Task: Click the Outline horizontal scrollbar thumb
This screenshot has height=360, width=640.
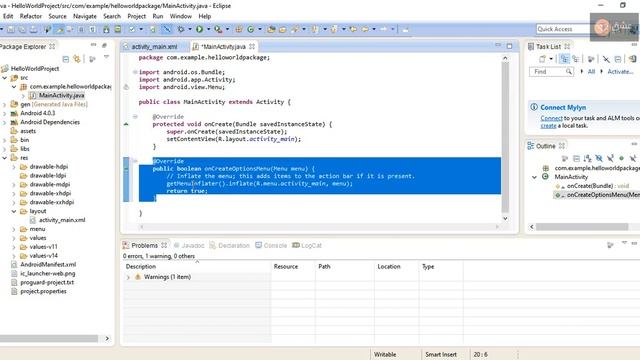Action: (x=582, y=227)
